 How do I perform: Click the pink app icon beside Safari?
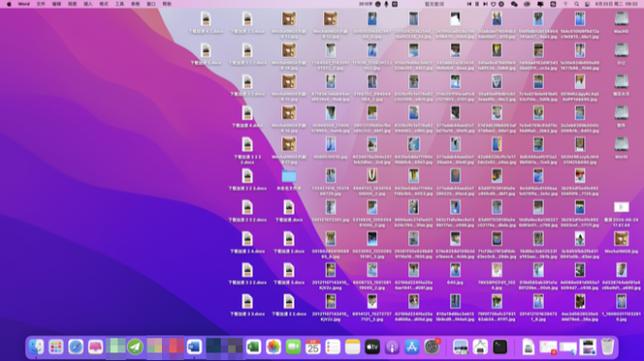95,347
